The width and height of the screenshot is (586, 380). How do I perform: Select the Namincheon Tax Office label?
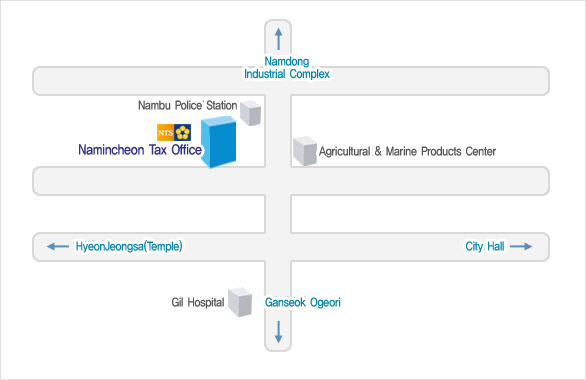pyautogui.click(x=140, y=150)
